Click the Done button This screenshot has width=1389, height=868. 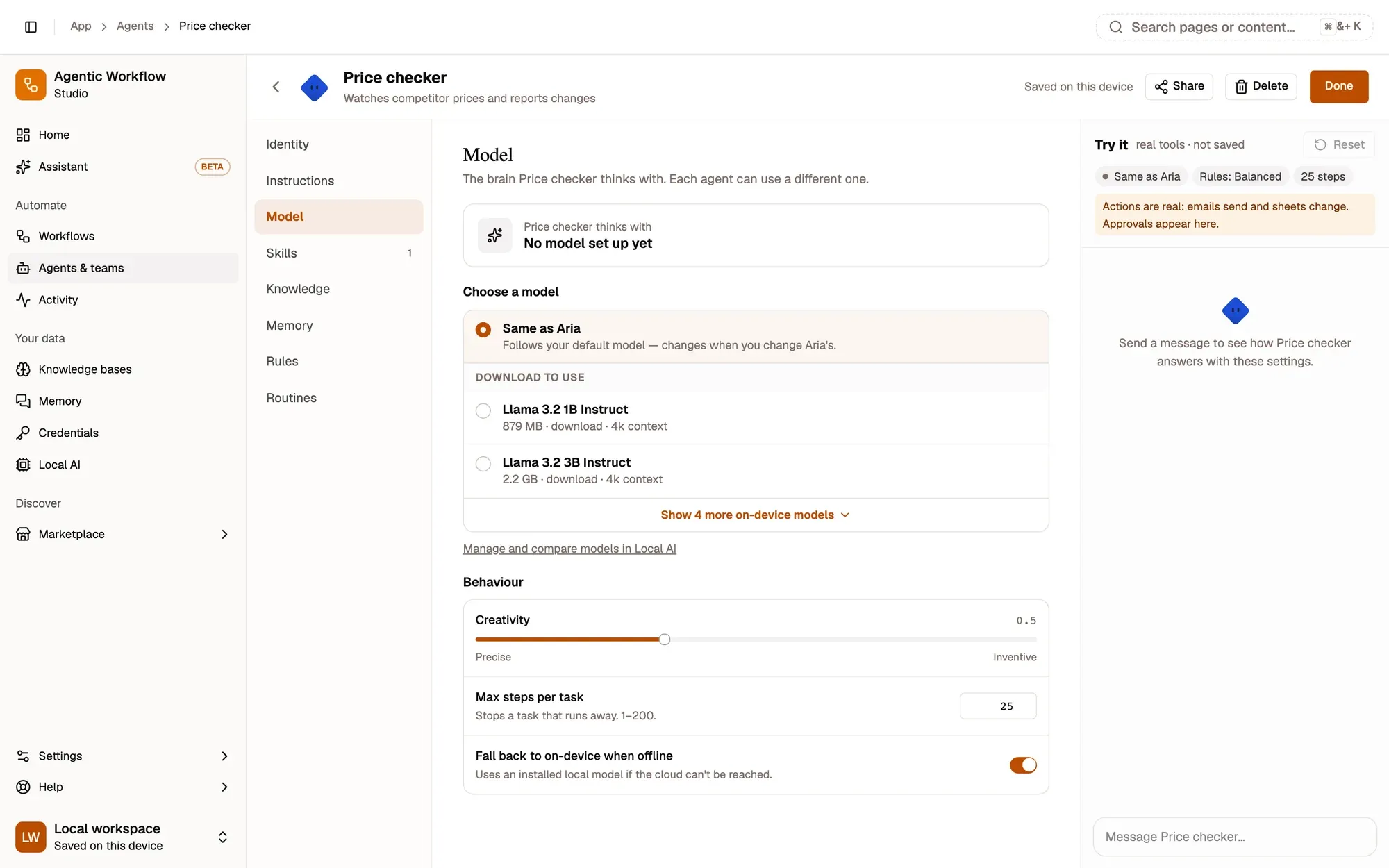(x=1338, y=86)
